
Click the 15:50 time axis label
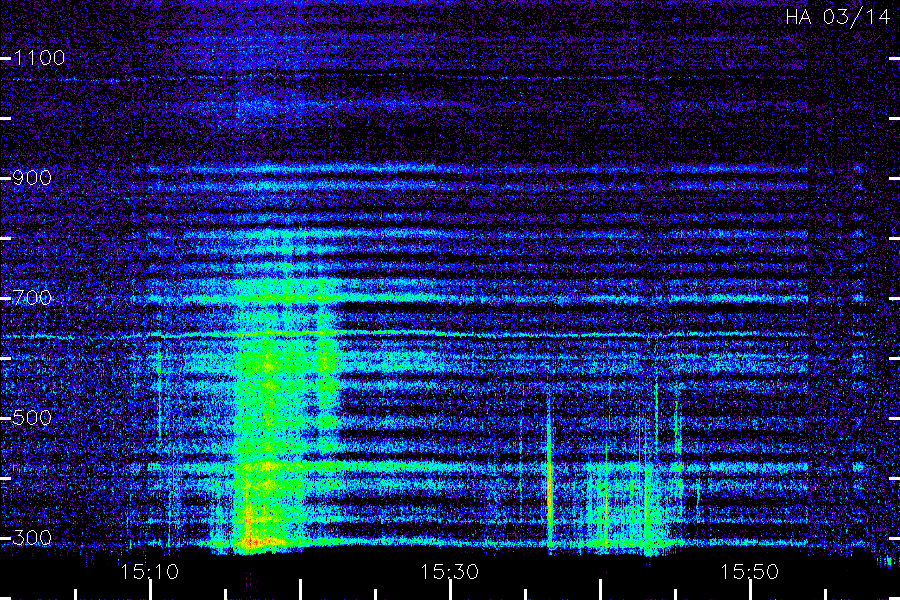(x=750, y=572)
